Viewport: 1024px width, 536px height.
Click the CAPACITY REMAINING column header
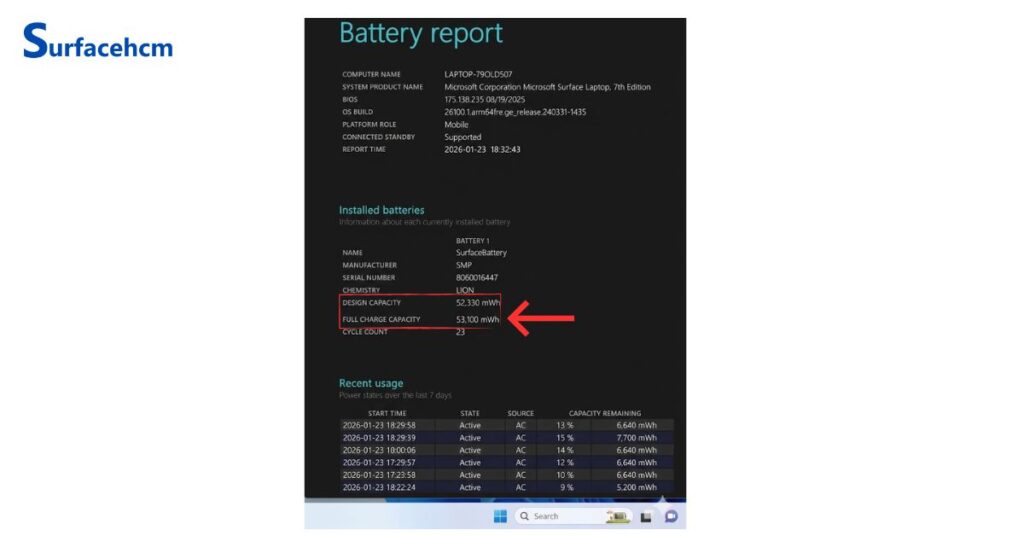click(605, 413)
